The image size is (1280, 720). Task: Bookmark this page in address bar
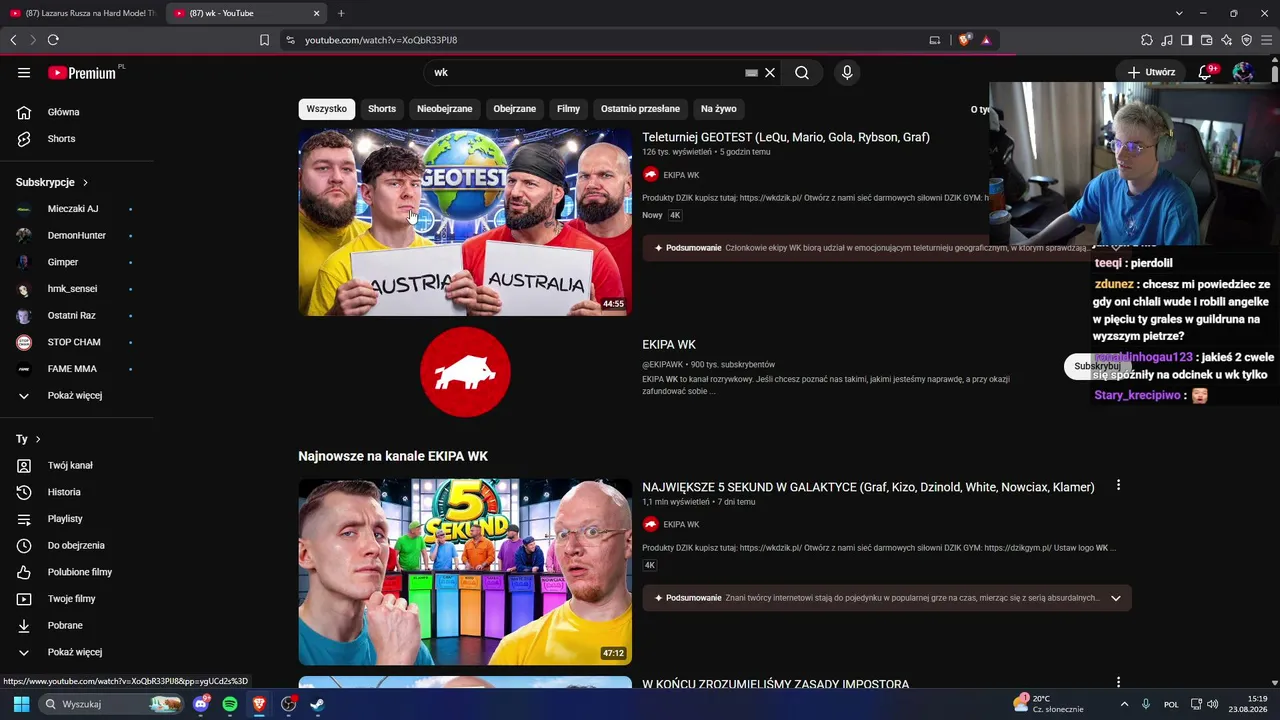point(265,40)
